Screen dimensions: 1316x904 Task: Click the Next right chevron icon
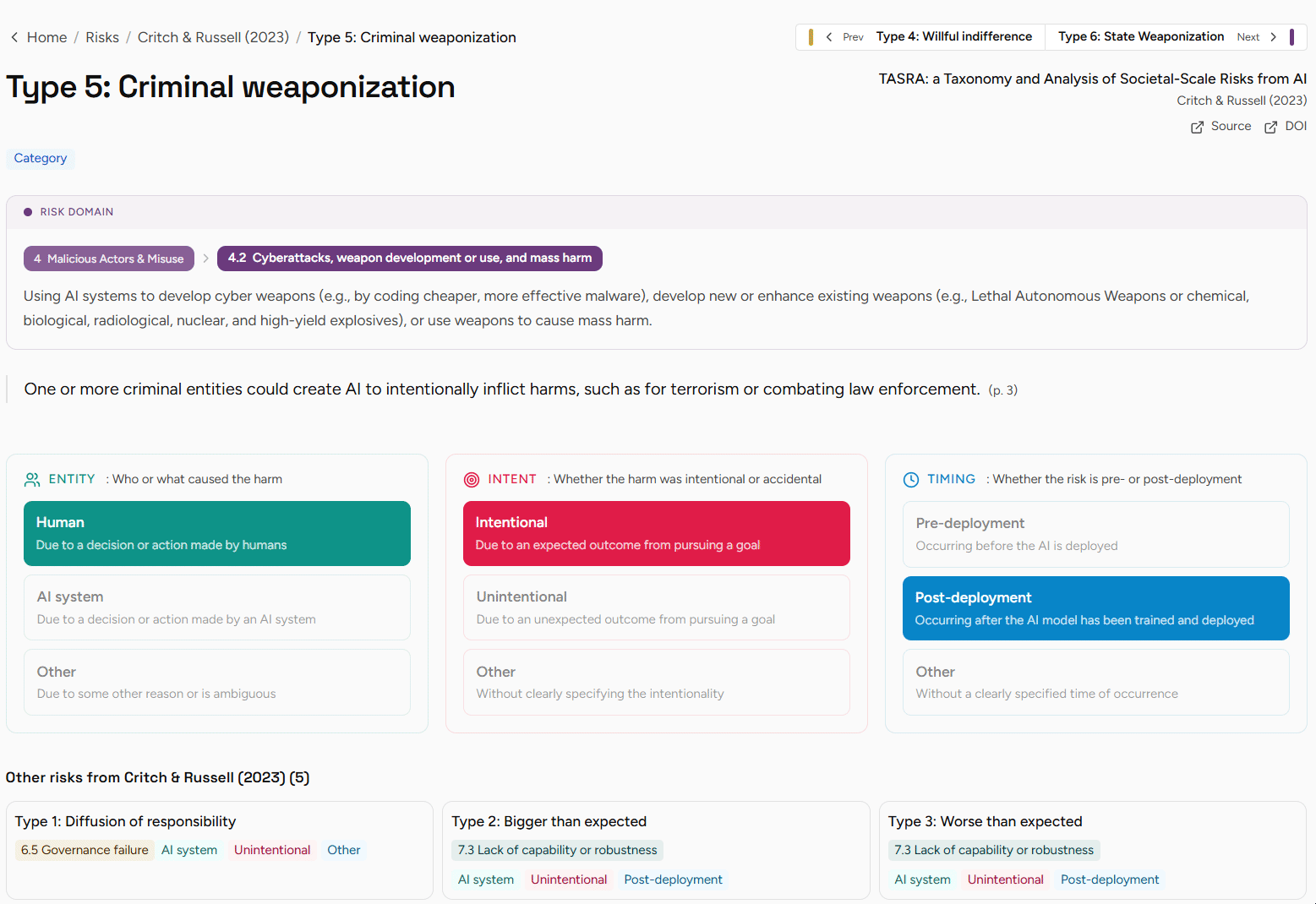(x=1274, y=37)
